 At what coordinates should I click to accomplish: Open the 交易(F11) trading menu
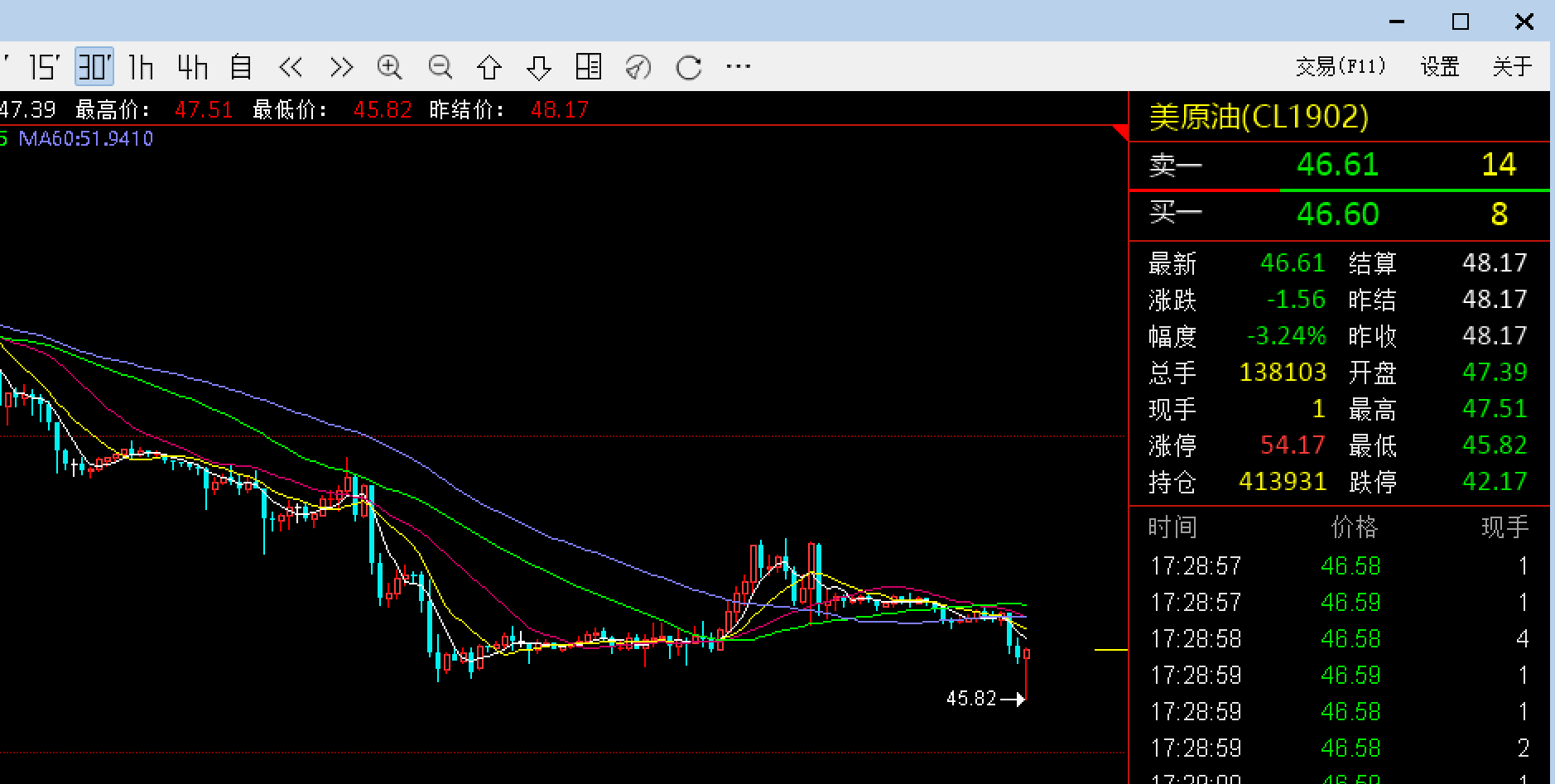[x=1340, y=66]
